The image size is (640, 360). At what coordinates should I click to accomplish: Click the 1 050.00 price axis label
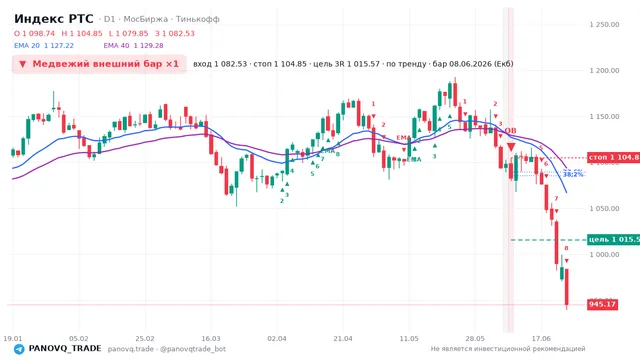pos(604,209)
